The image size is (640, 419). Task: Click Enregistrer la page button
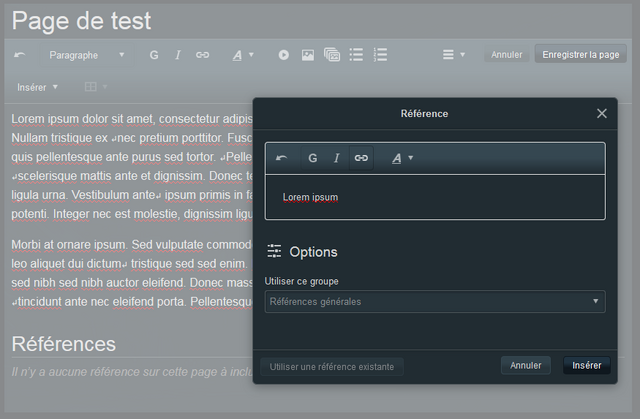pyautogui.click(x=580, y=54)
